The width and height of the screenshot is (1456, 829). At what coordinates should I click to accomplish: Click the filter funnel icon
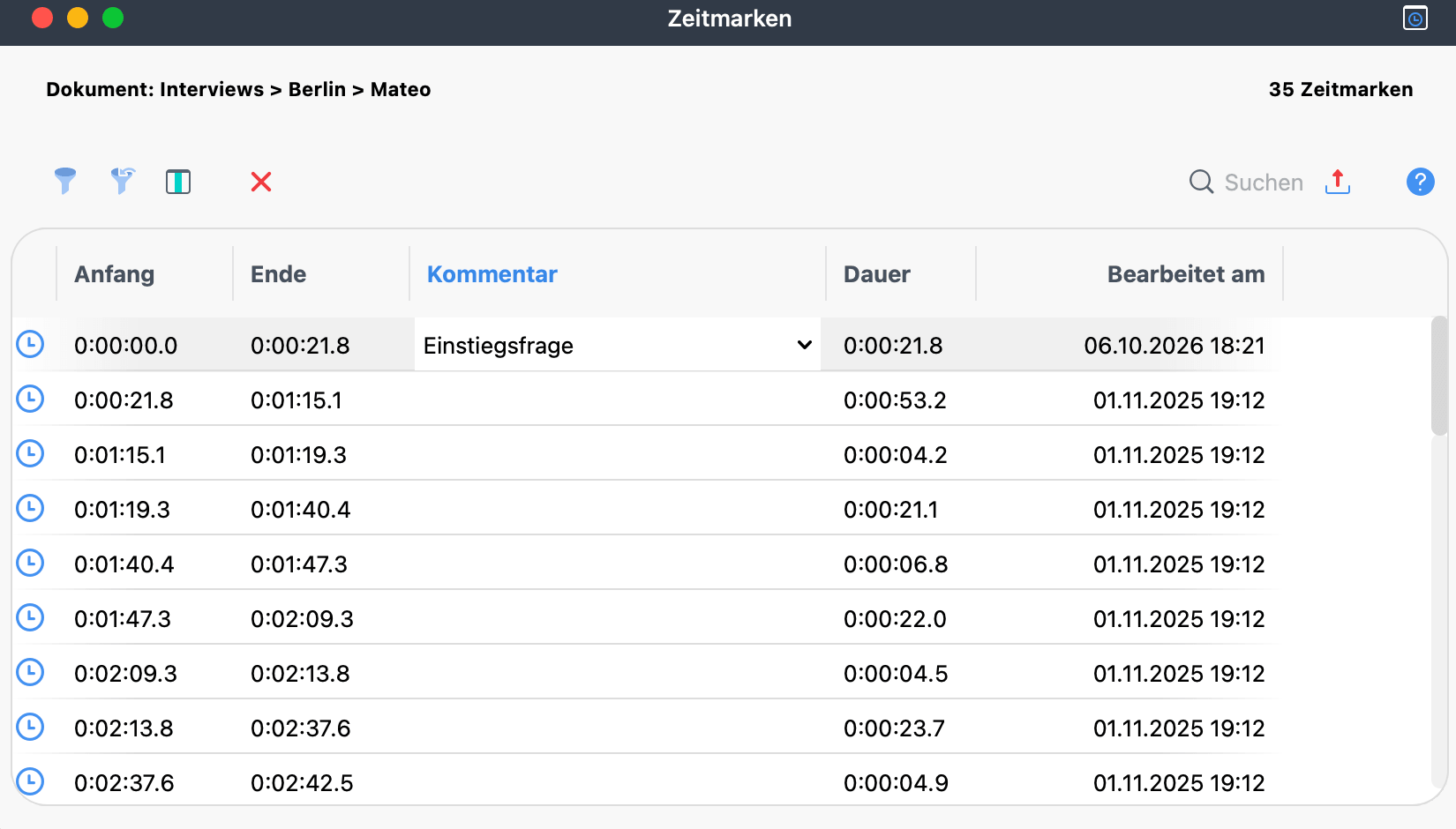pos(64,181)
